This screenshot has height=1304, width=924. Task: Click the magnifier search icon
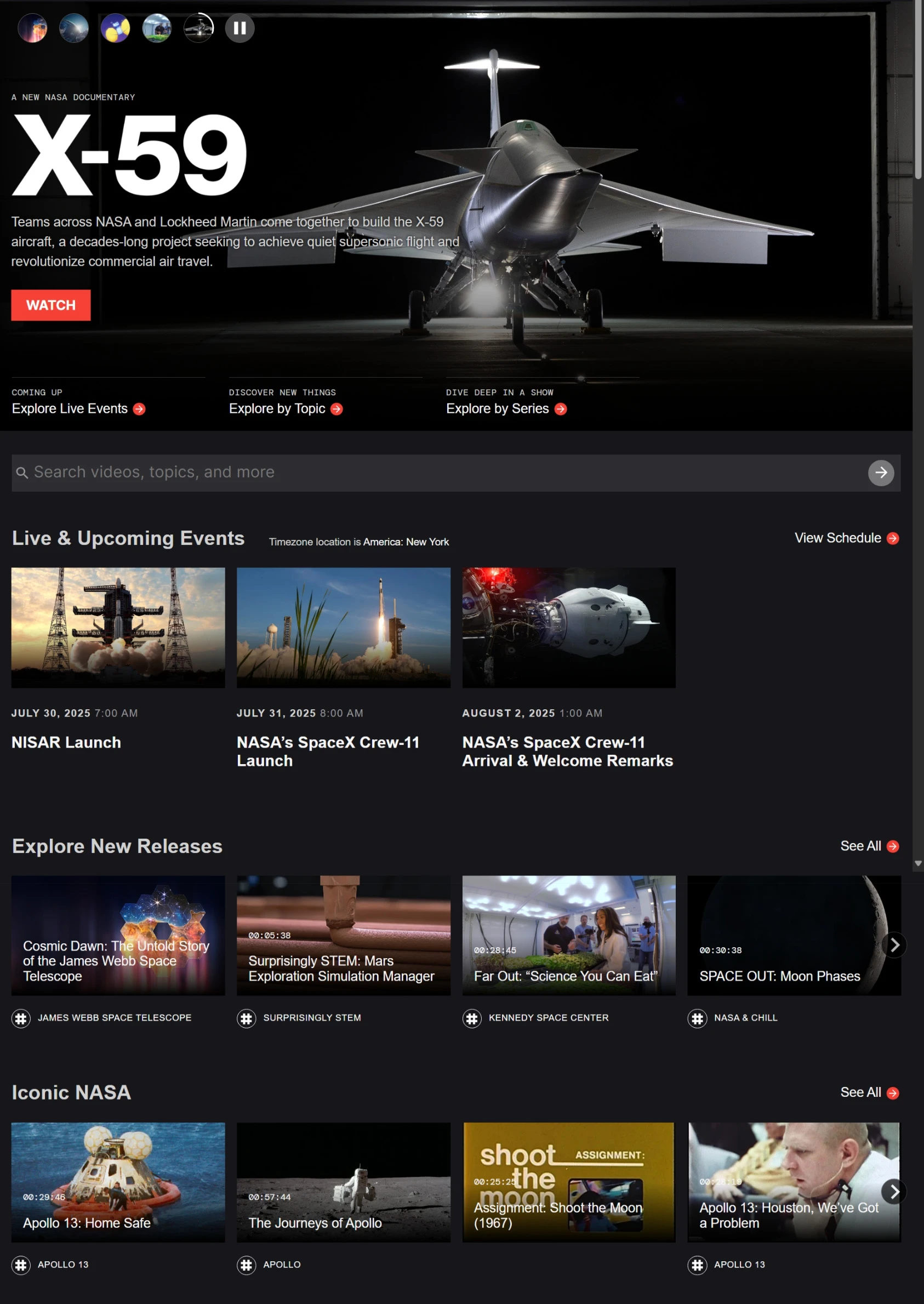(x=22, y=473)
